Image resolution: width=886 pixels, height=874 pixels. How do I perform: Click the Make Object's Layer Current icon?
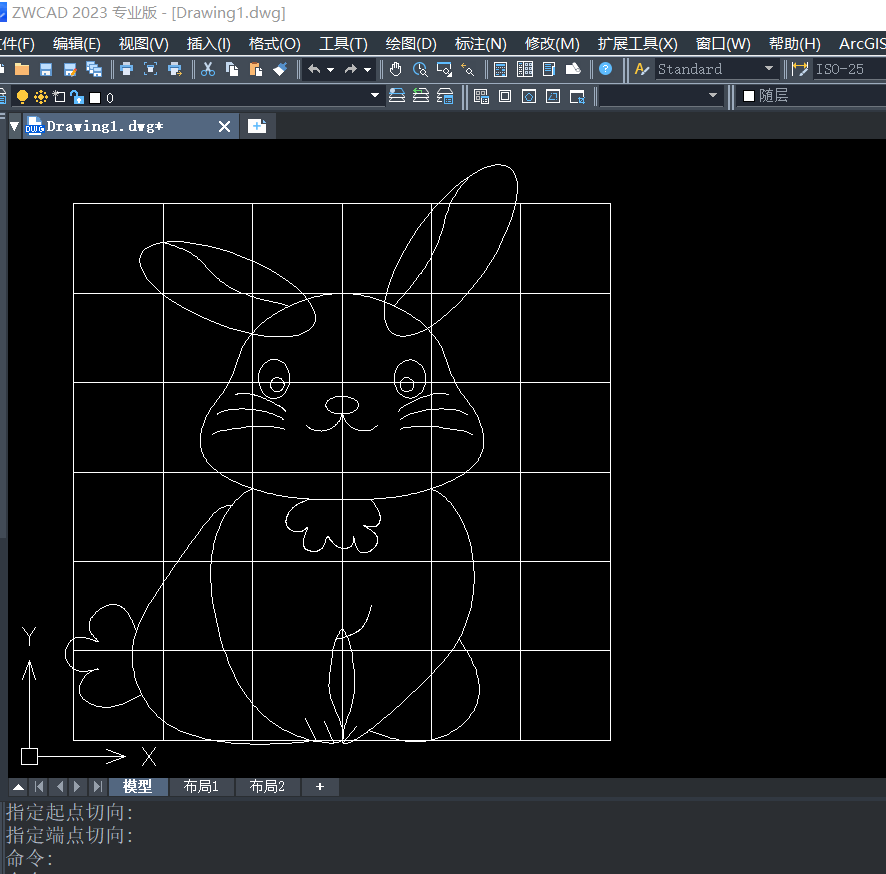397,96
